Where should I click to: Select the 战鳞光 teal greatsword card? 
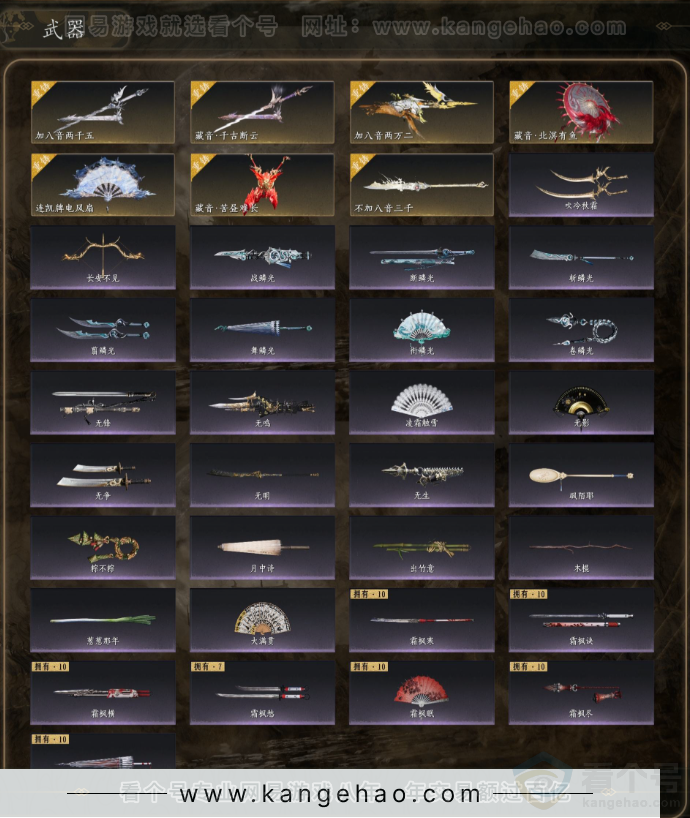pyautogui.click(x=262, y=257)
